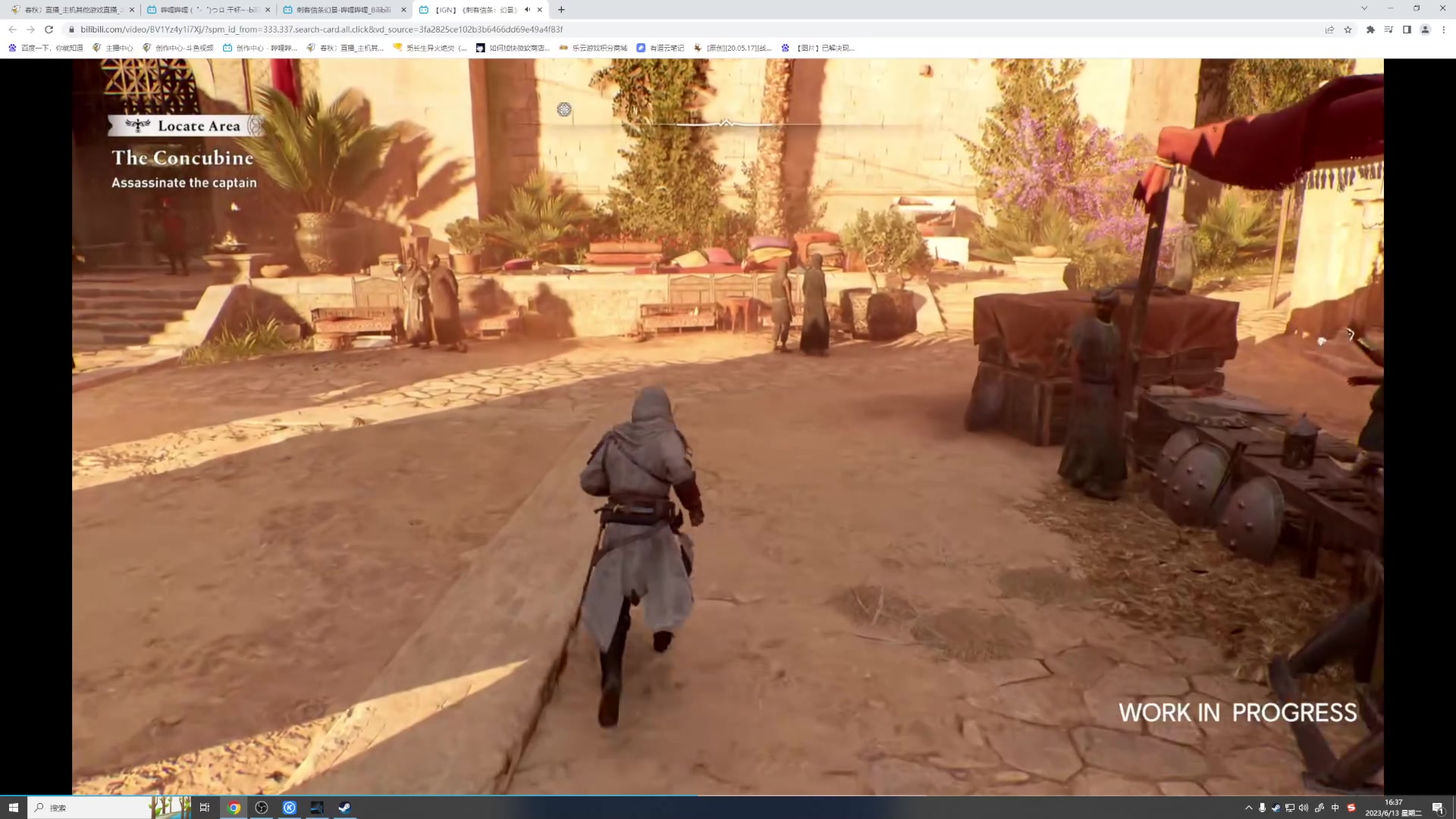Open the 百度一下 bookmark
1456x819 pixels.
45,48
